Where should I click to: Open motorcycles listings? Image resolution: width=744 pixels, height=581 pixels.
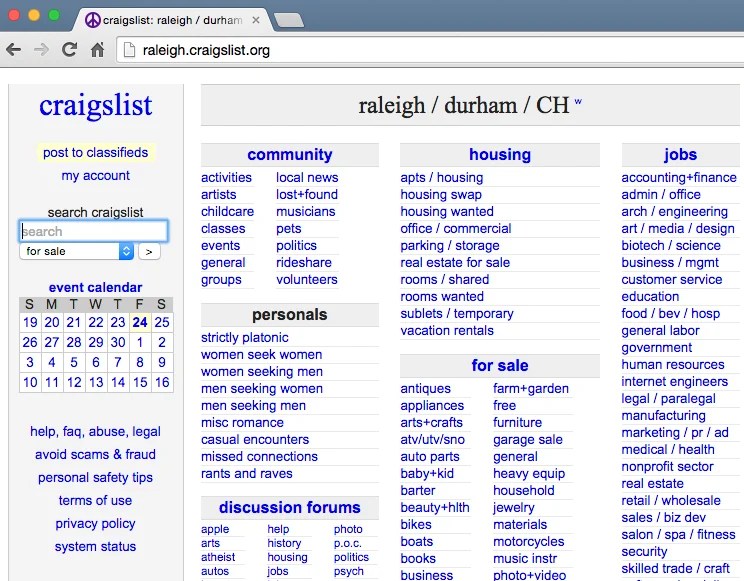pos(529,542)
